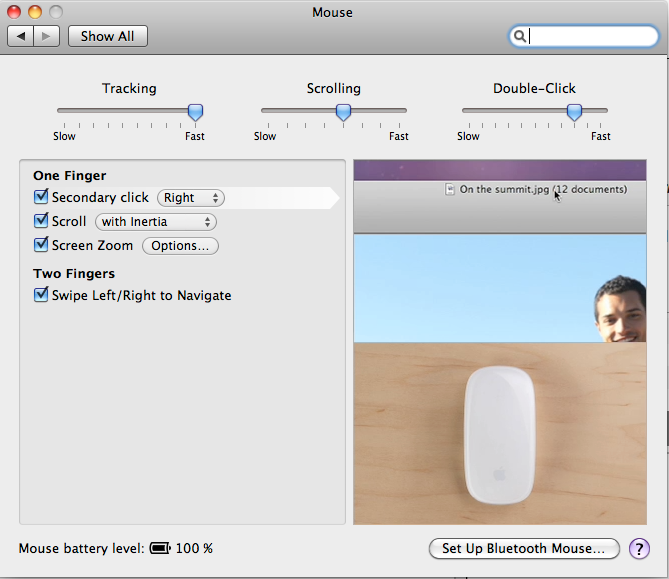Click the mouse battery level icon
This screenshot has height=579, width=669.
160,548
